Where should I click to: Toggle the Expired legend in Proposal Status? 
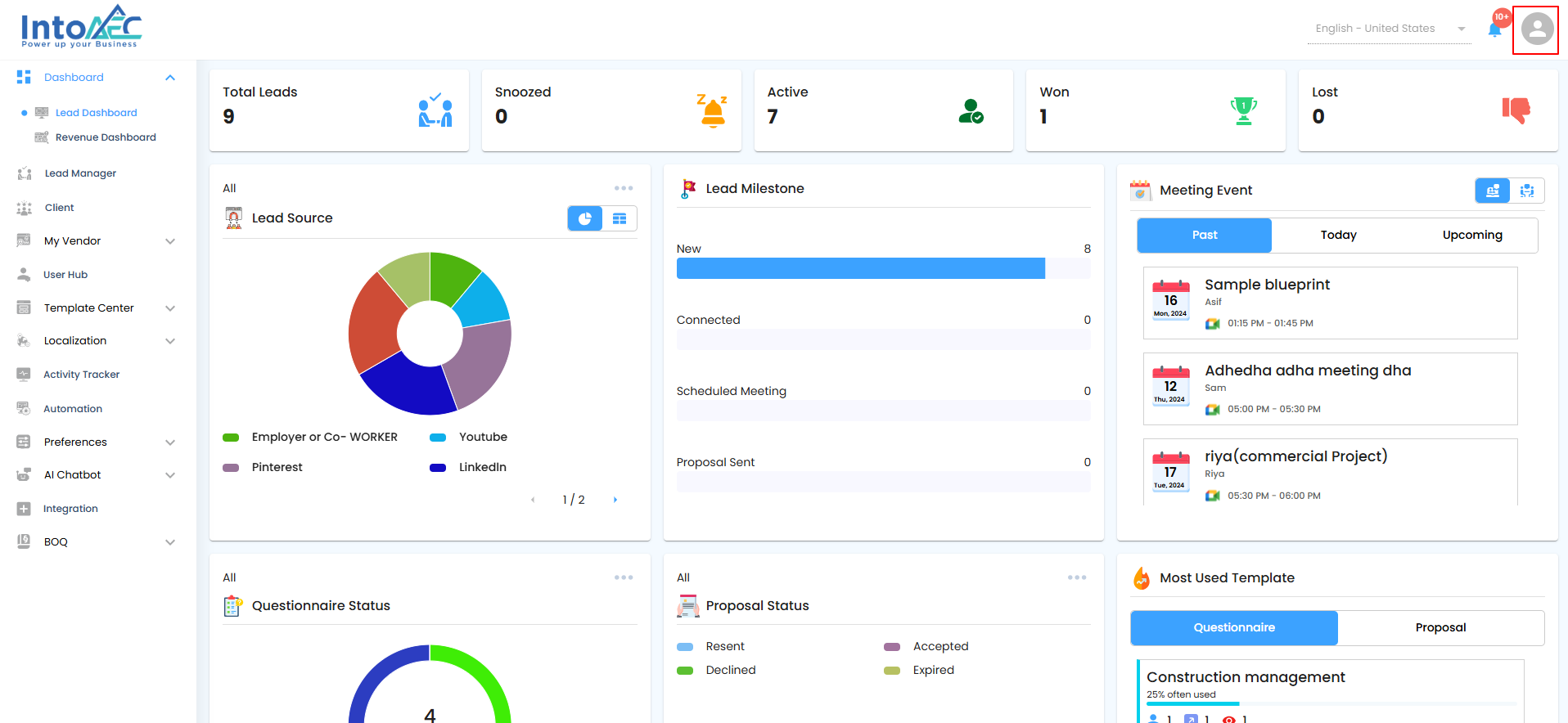coord(892,671)
